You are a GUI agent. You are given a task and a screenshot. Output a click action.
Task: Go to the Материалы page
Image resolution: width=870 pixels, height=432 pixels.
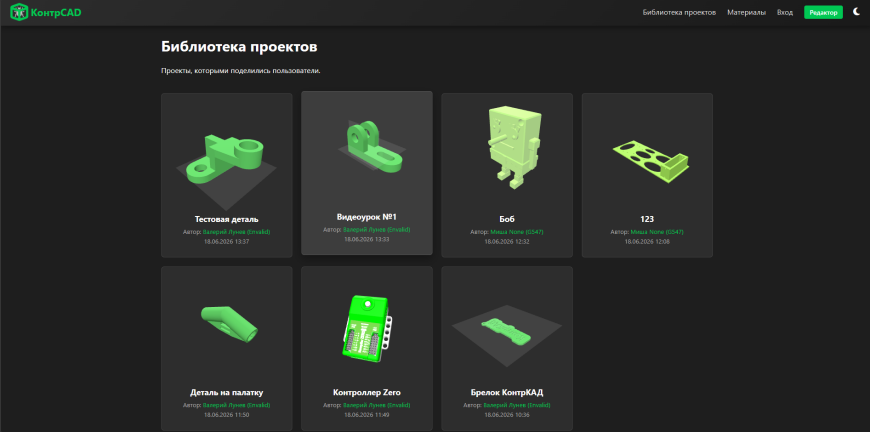pyautogui.click(x=746, y=12)
